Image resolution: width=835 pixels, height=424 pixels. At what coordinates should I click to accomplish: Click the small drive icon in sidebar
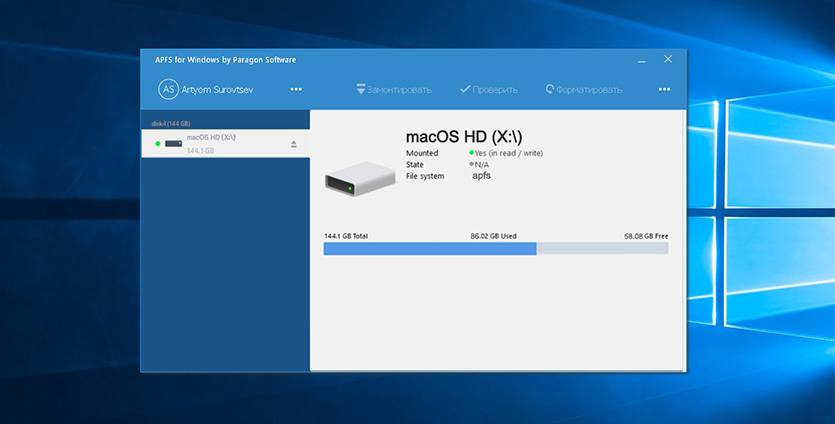pyautogui.click(x=174, y=144)
